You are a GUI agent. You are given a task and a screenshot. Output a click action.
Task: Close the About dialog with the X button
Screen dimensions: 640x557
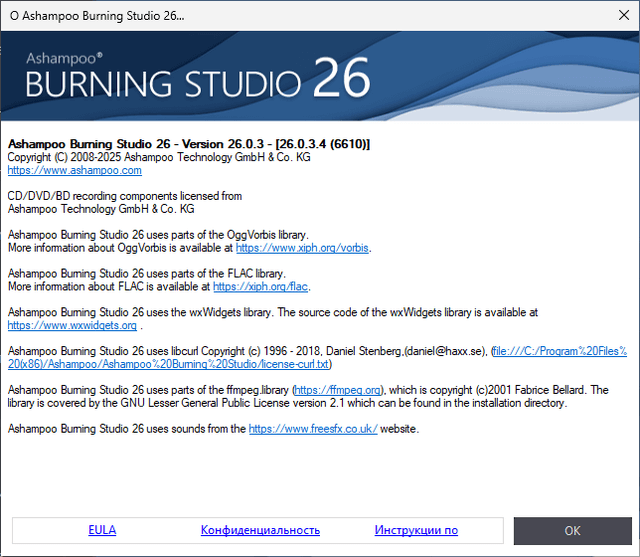pyautogui.click(x=616, y=16)
